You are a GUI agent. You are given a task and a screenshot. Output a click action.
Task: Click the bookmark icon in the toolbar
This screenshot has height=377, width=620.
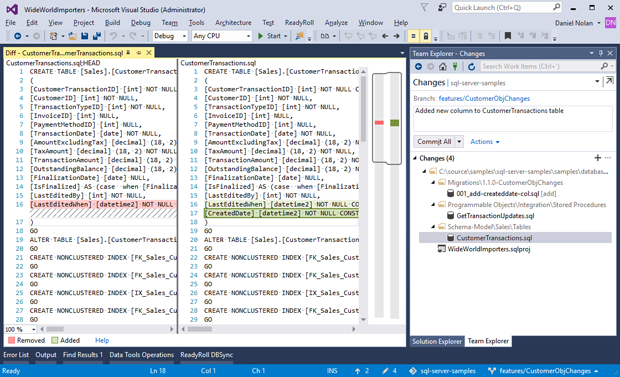point(508,36)
